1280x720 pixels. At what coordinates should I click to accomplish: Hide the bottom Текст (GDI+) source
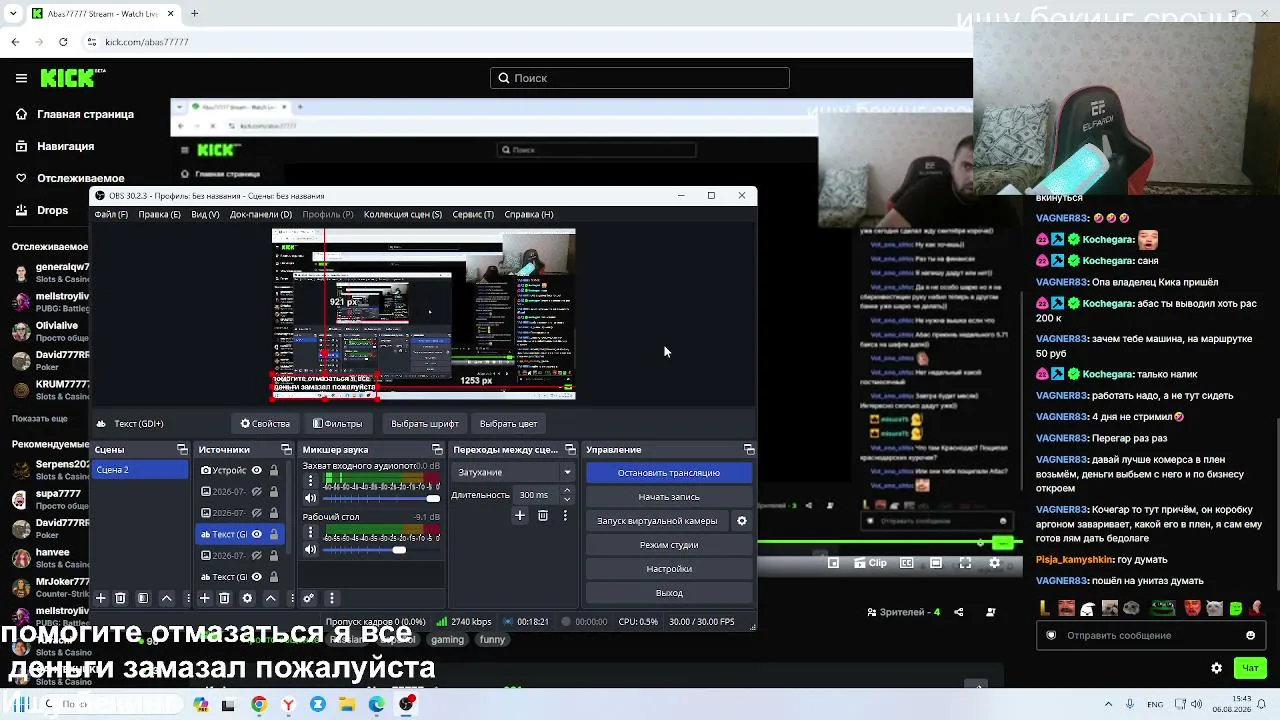(257, 577)
